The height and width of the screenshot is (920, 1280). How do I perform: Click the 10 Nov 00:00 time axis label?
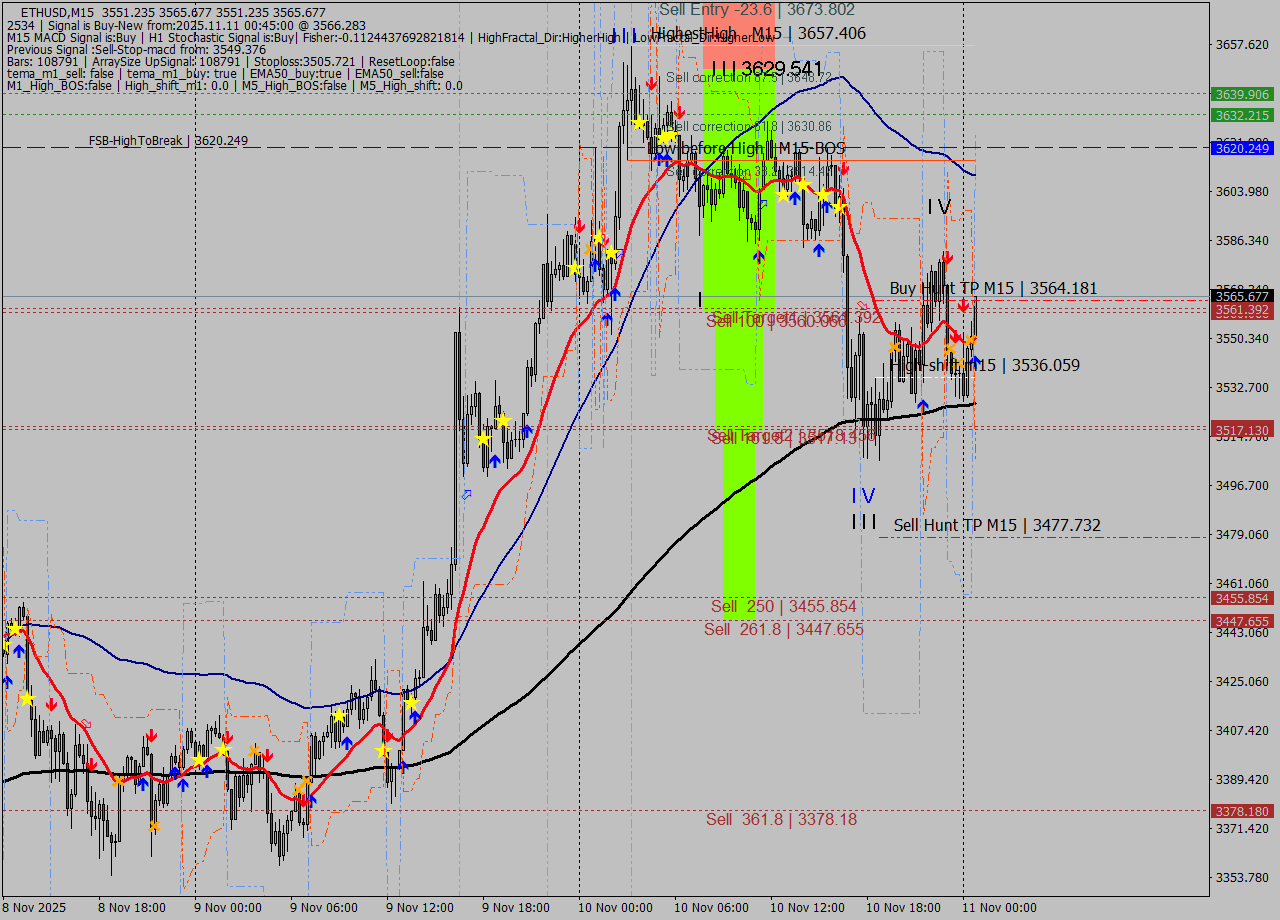[614, 908]
